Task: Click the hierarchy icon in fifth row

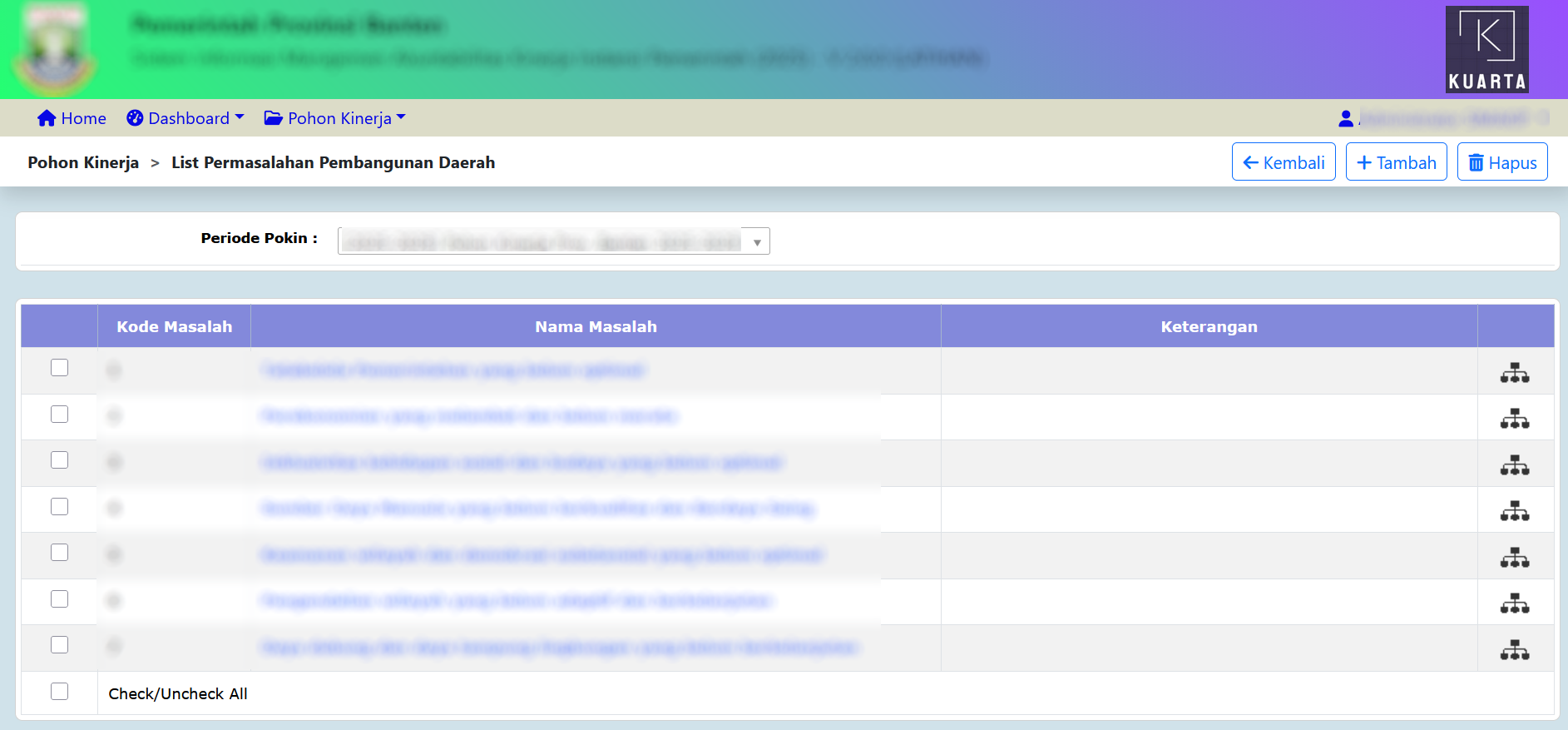Action: [1514, 558]
